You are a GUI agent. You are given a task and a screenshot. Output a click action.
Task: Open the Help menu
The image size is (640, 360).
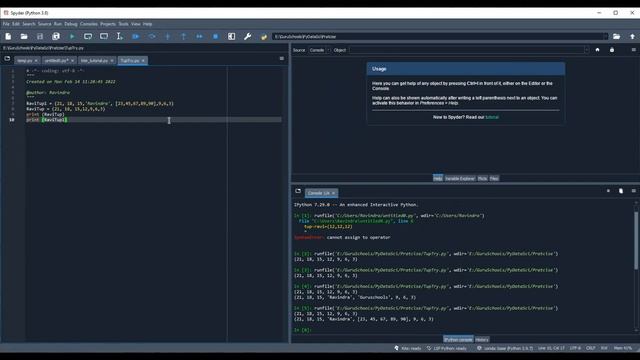point(147,24)
